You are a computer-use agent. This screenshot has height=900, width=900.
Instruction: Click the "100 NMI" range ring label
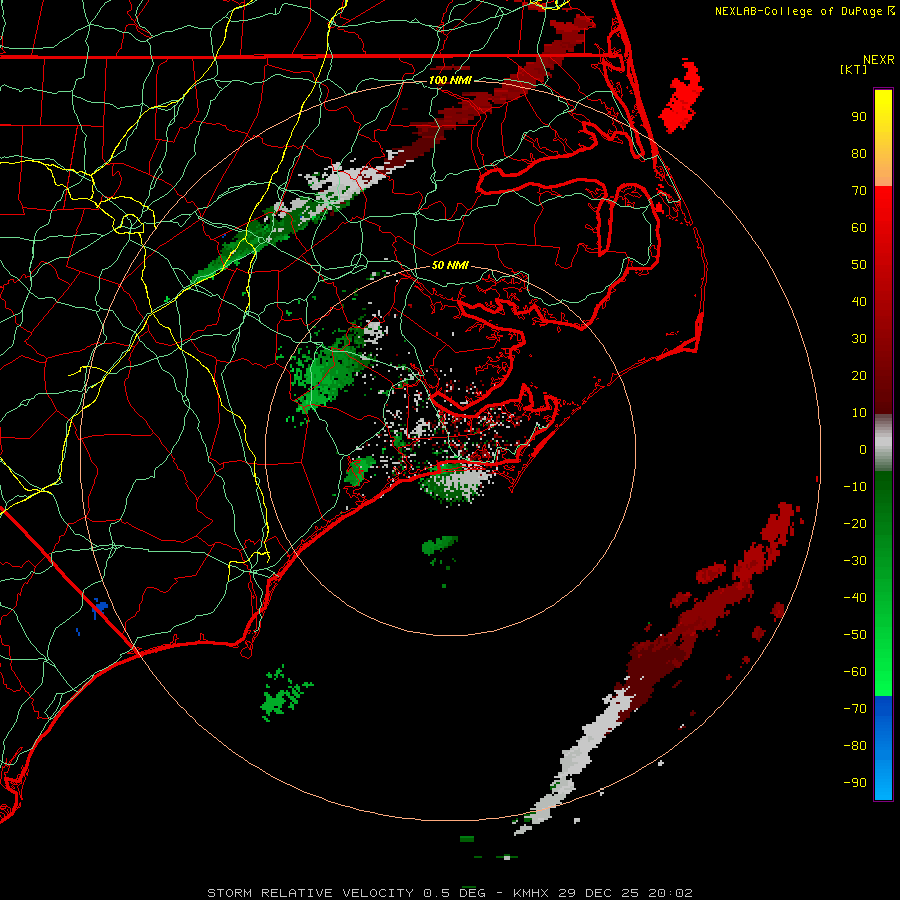449,80
